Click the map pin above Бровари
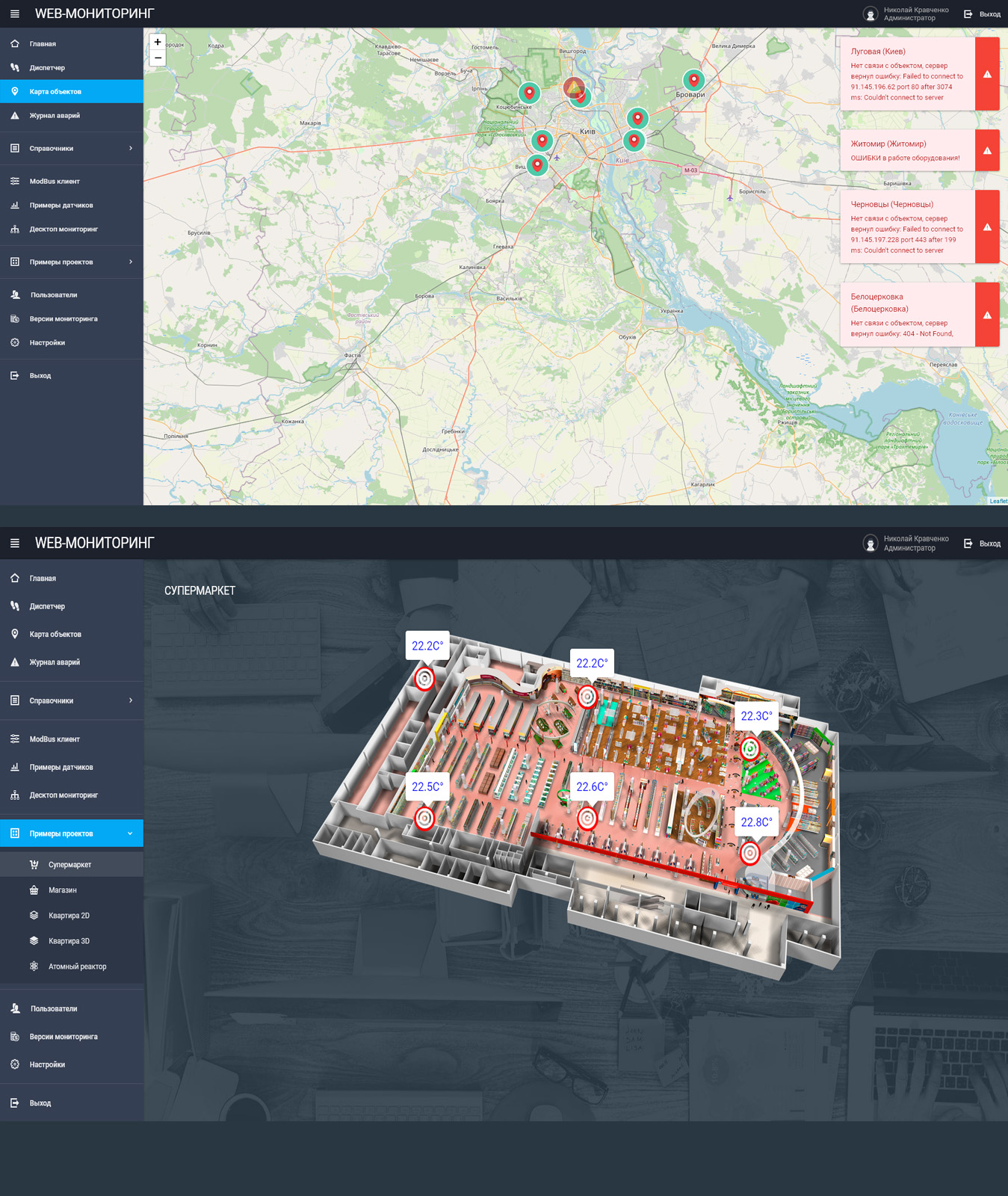 [693, 79]
